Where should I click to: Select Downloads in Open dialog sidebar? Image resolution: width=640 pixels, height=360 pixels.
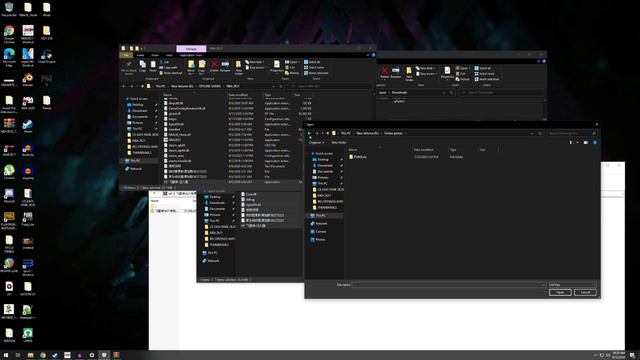pyautogui.click(x=325, y=165)
